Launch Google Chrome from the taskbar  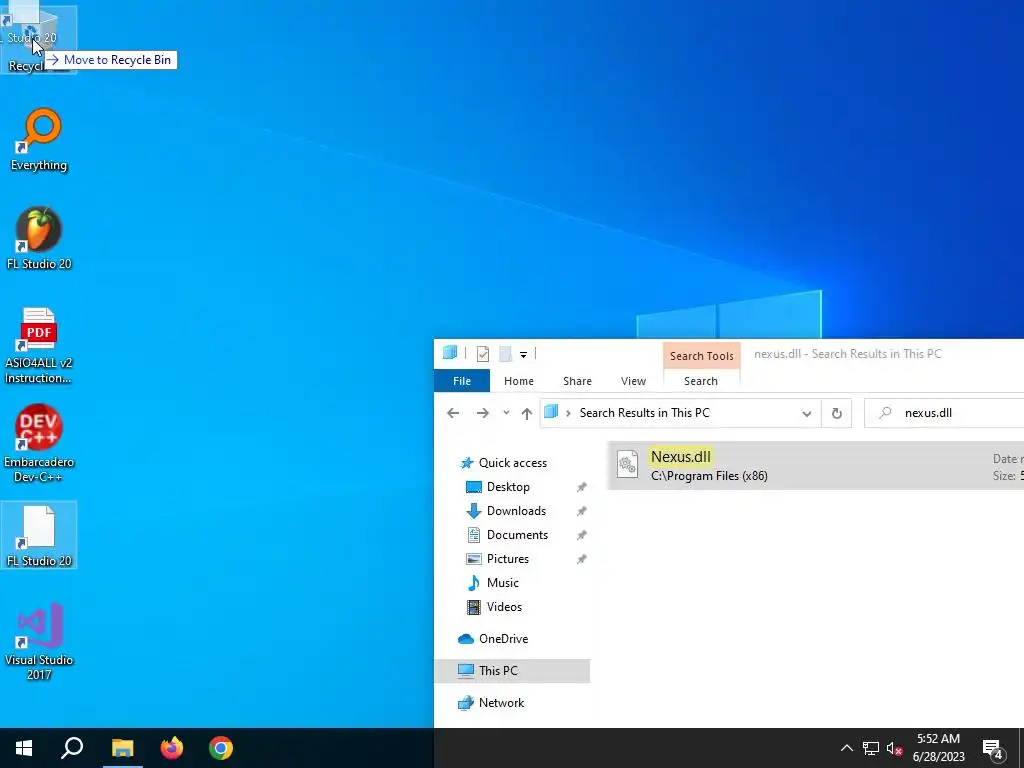221,748
